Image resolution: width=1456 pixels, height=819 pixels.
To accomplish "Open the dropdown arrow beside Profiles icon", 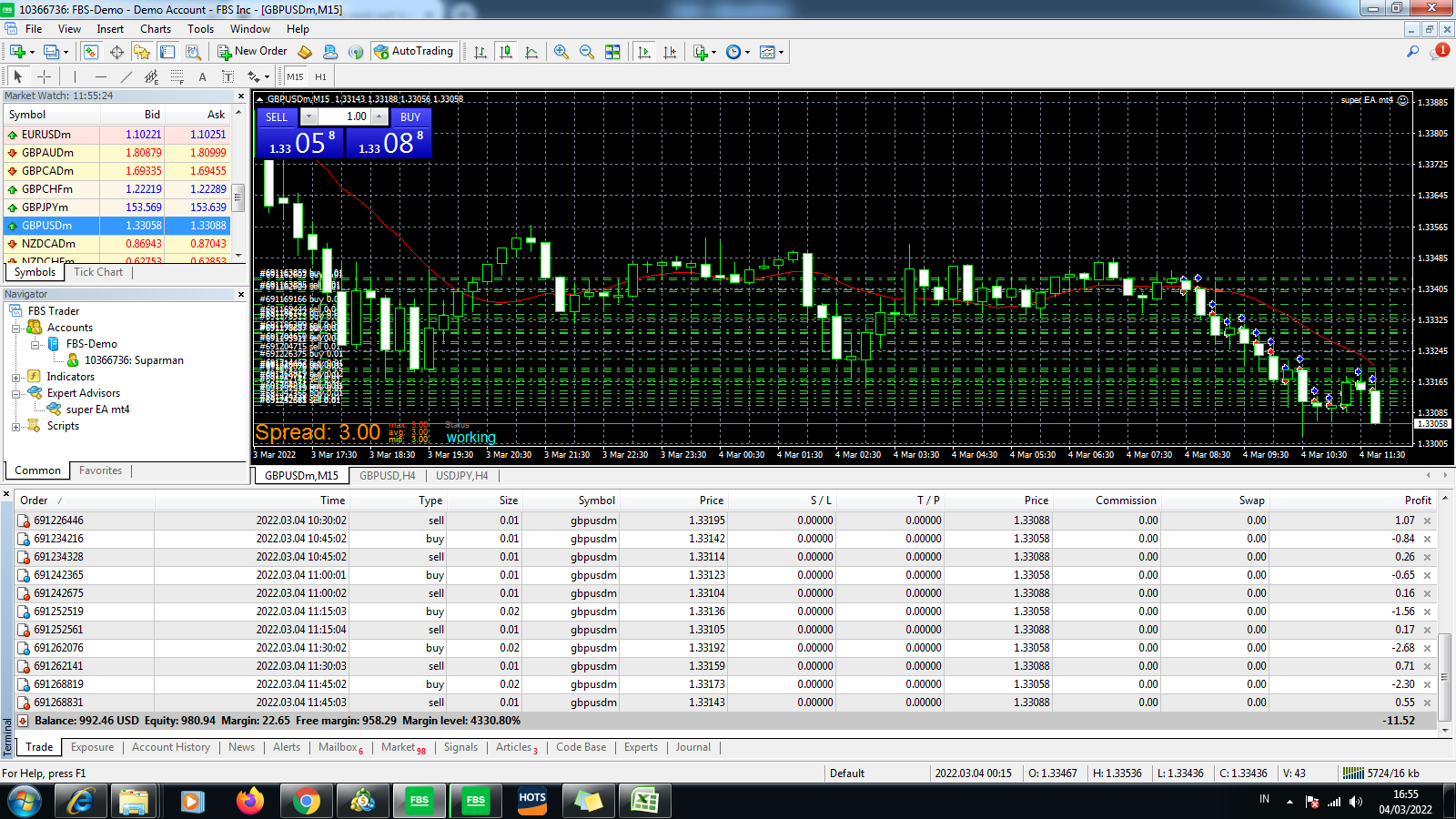I will click(66, 52).
